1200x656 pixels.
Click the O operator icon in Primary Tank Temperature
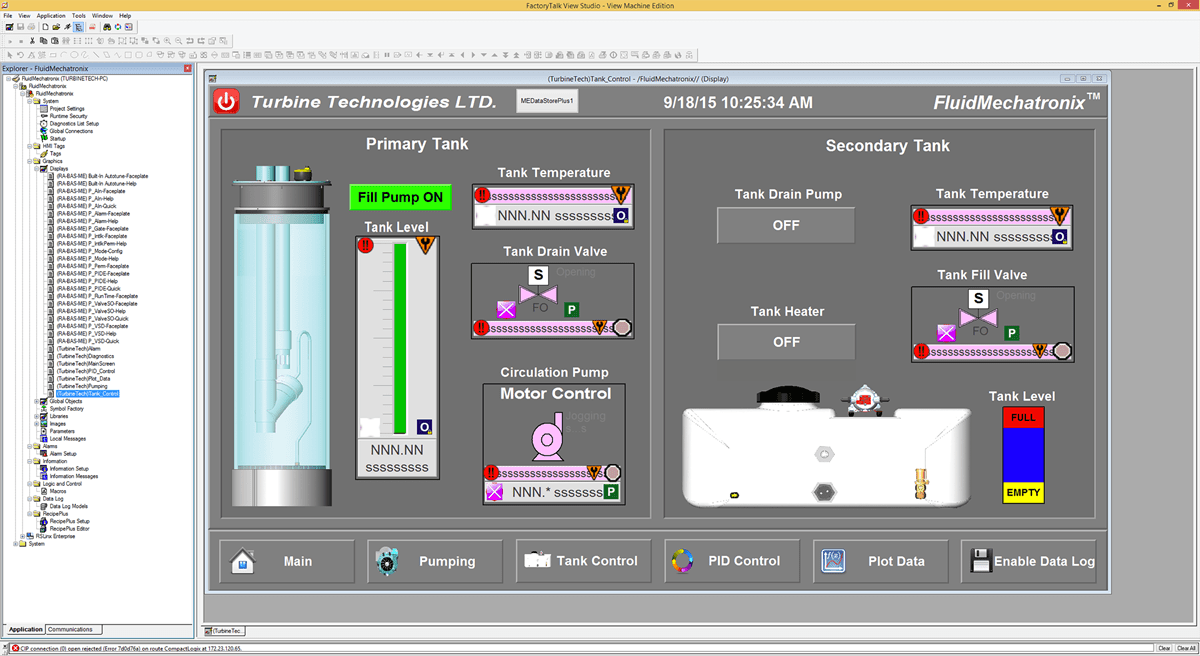pyautogui.click(x=621, y=215)
